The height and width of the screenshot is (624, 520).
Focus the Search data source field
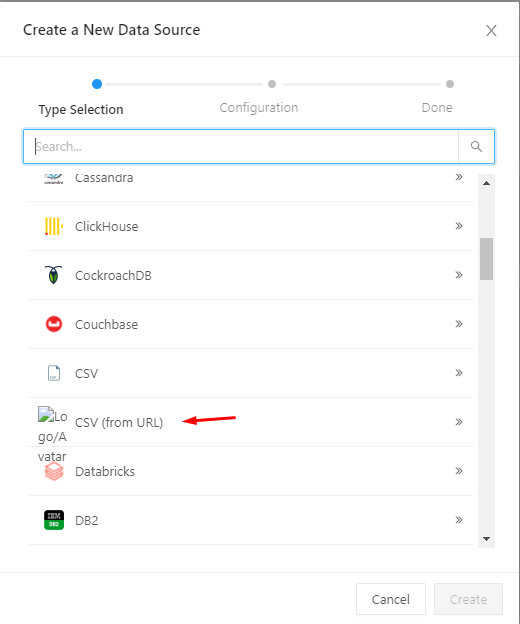click(241, 146)
